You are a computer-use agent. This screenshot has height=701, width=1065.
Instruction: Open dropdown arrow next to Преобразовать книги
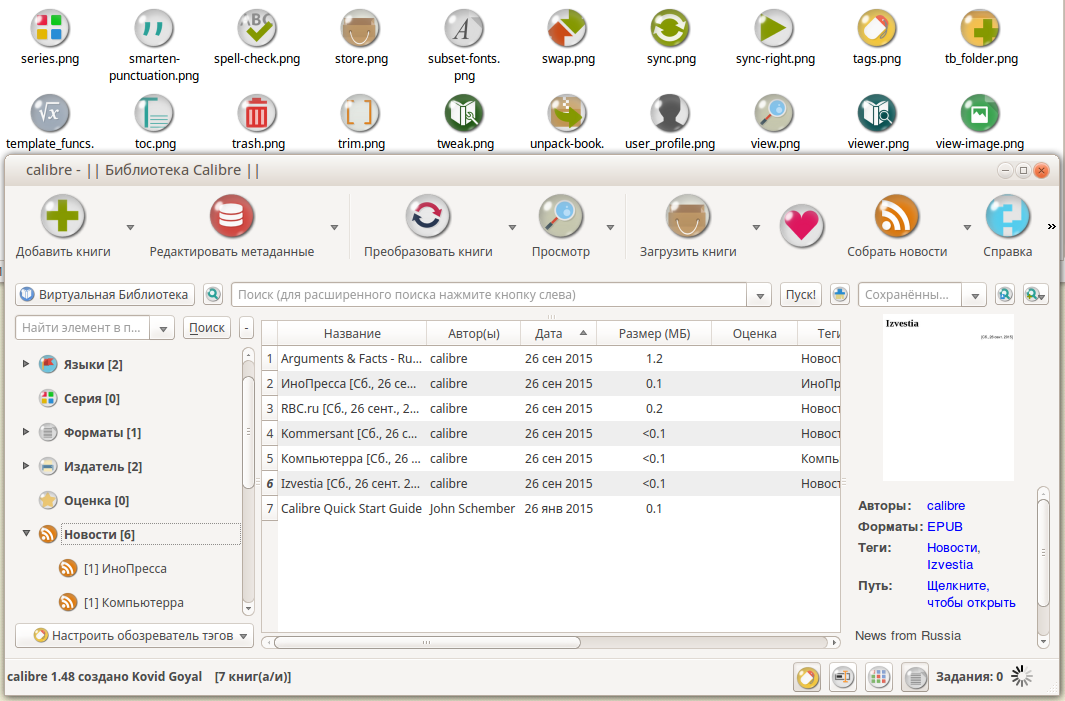512,228
